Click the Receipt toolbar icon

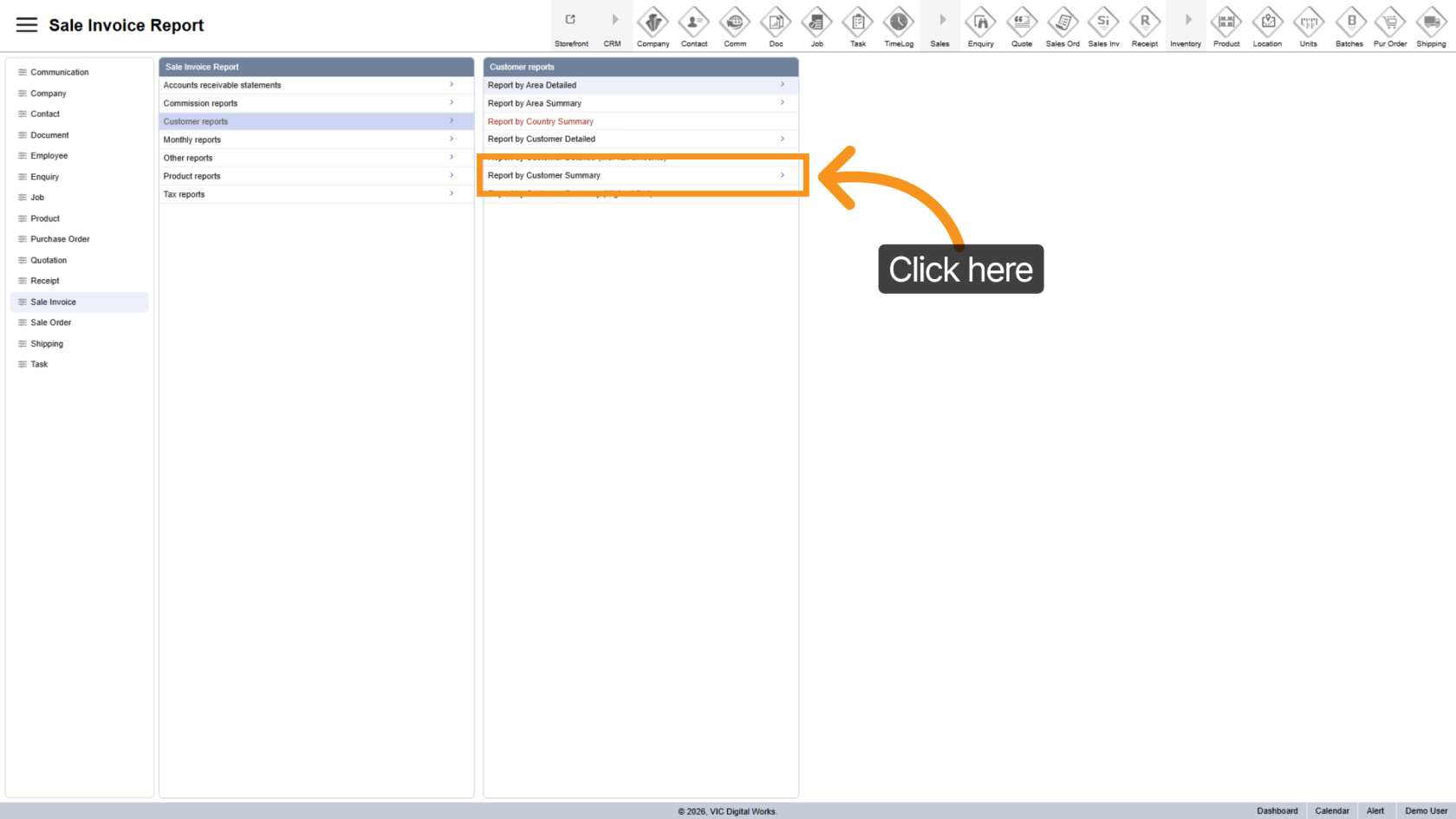[x=1144, y=23]
